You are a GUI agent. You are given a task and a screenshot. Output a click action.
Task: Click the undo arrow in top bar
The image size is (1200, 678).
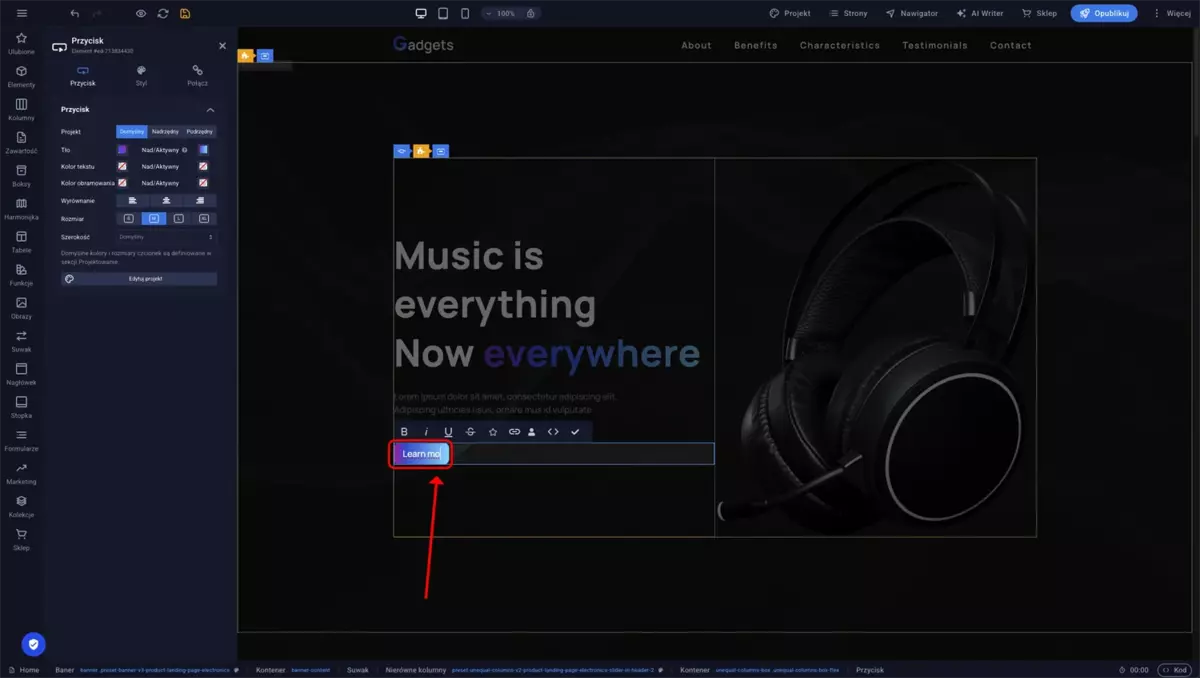click(75, 13)
